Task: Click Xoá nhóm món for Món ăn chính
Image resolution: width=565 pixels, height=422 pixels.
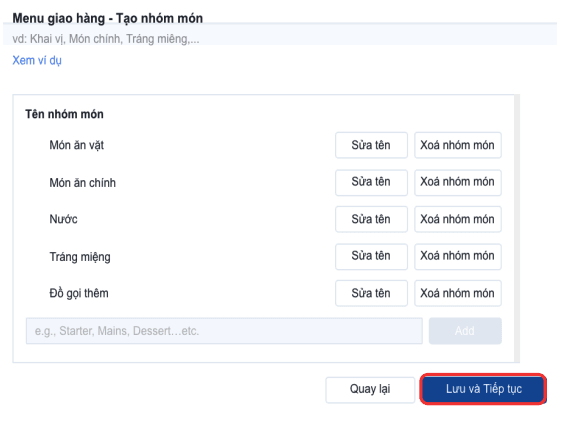Action: (458, 183)
